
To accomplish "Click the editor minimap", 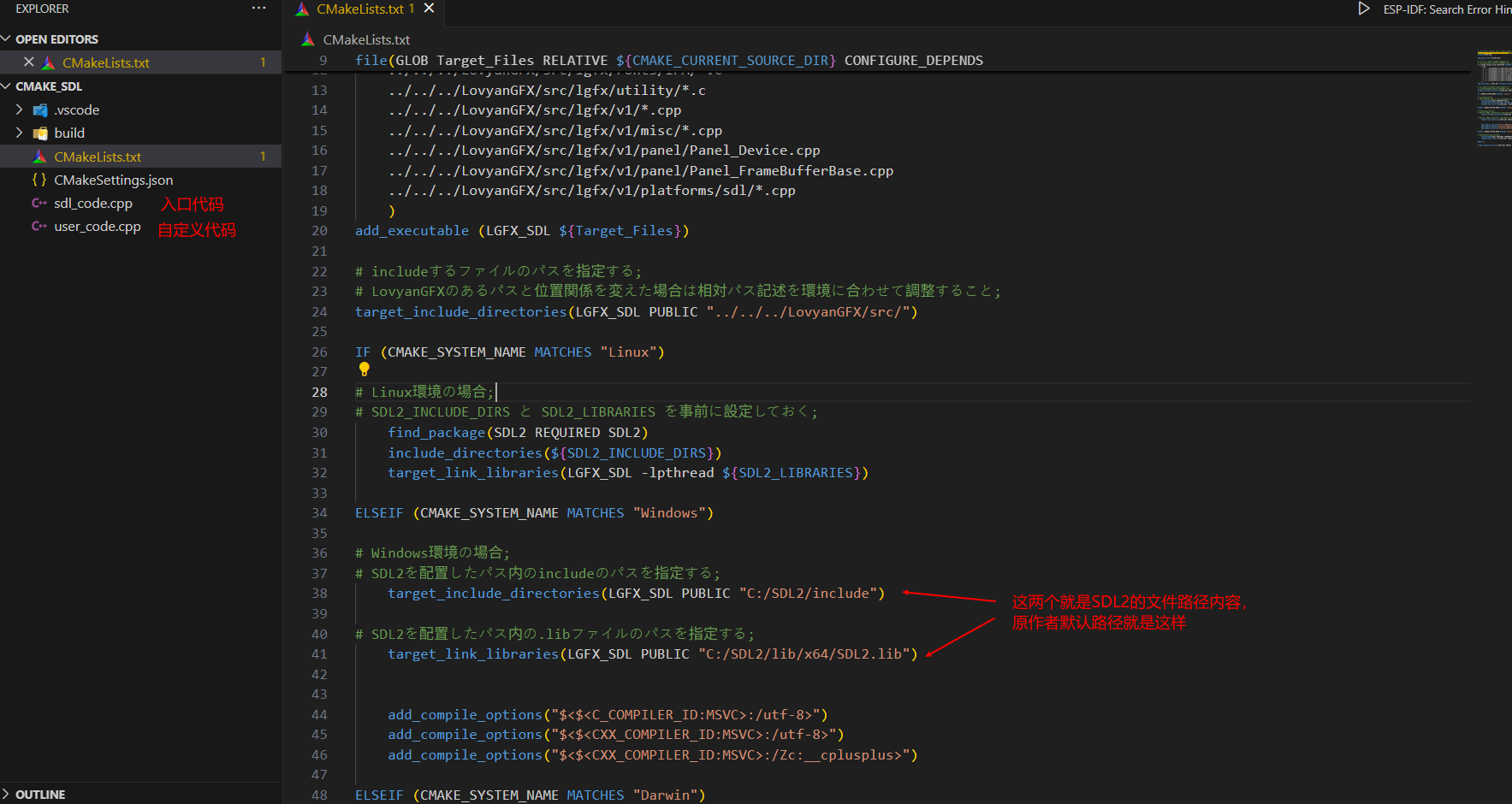I will [1493, 98].
